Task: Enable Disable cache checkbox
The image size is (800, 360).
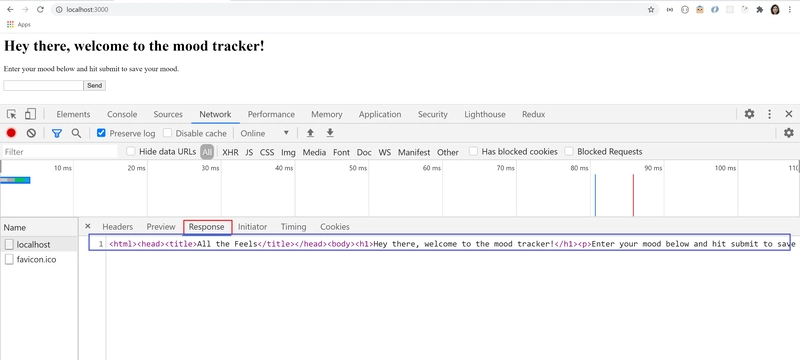Action: [167, 133]
